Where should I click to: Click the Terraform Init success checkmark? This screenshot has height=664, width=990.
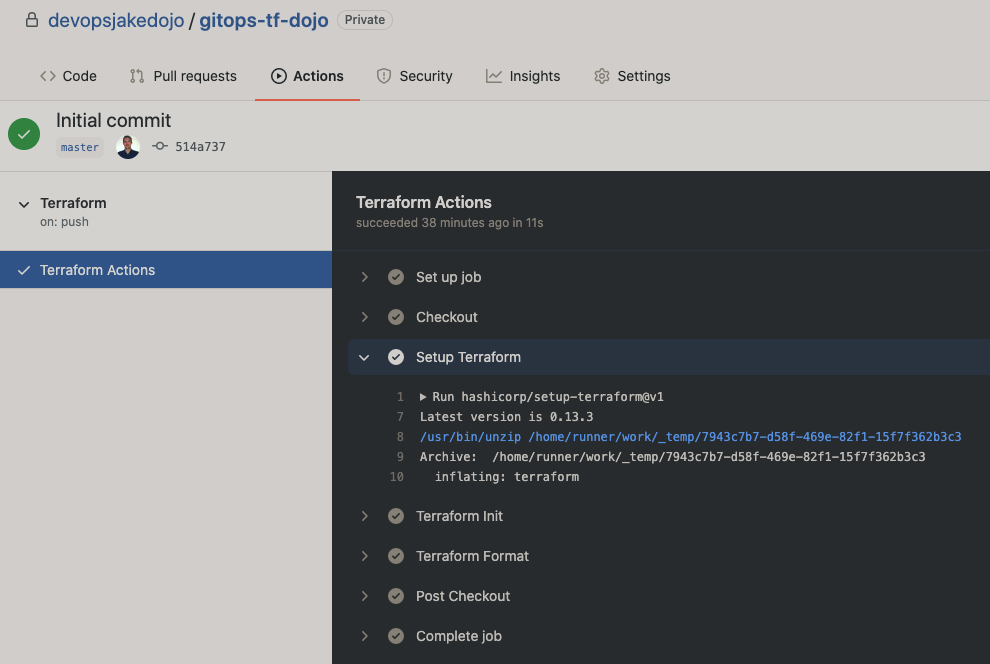click(x=396, y=516)
